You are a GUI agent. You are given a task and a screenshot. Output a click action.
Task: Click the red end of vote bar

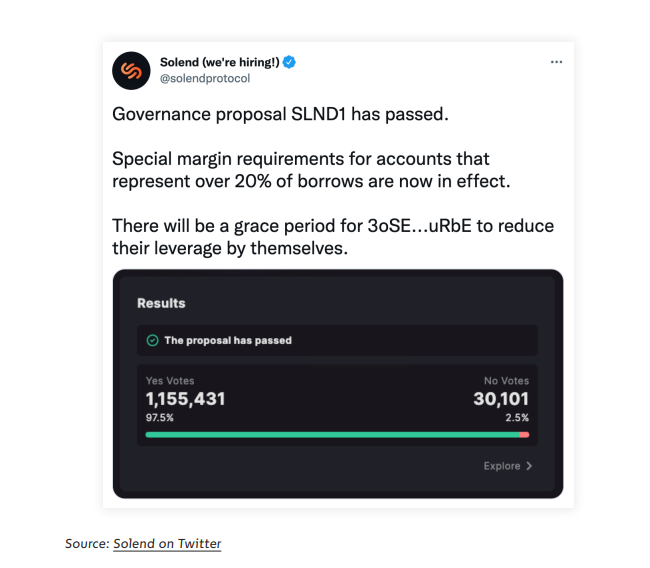[524, 435]
